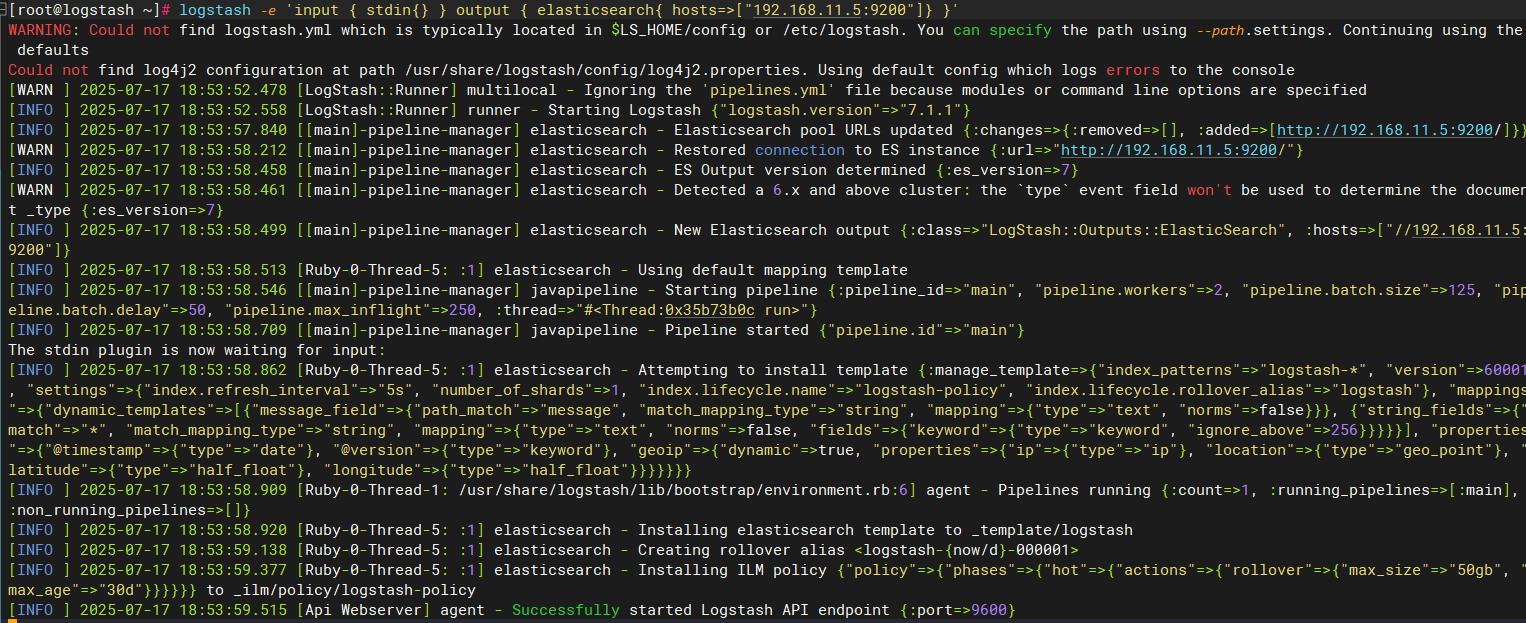Click 'Pipeline started' message
This screenshot has width=1526, height=623.
[x=737, y=330]
